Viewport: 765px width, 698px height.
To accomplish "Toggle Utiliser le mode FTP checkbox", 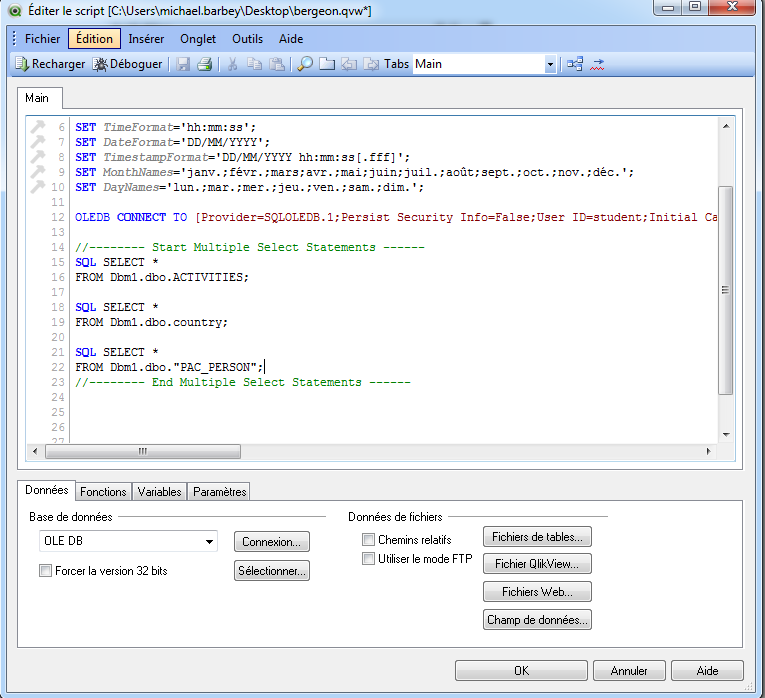I will pos(369,559).
